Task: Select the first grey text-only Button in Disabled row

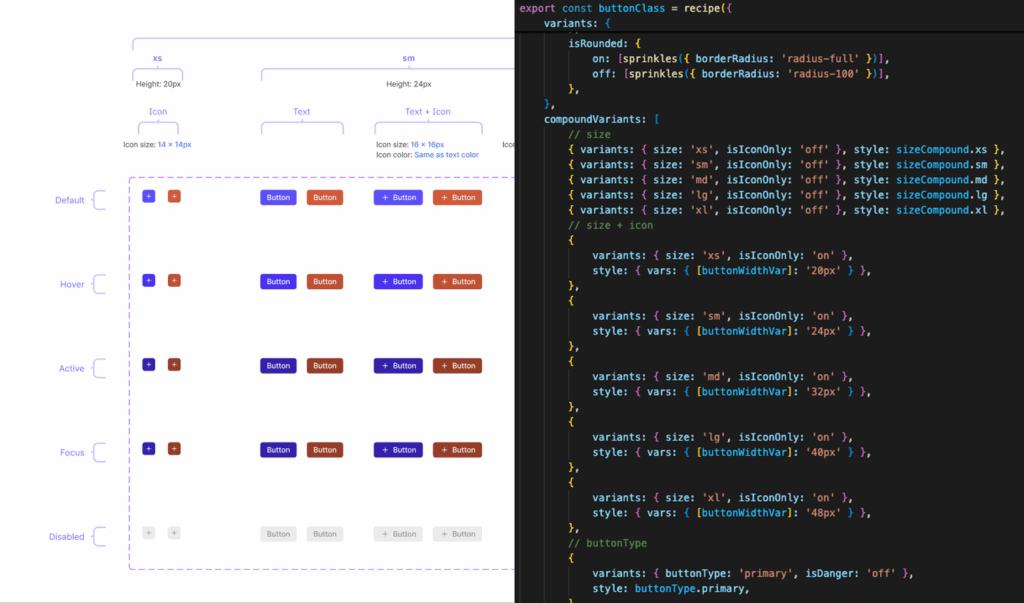Action: 278,534
